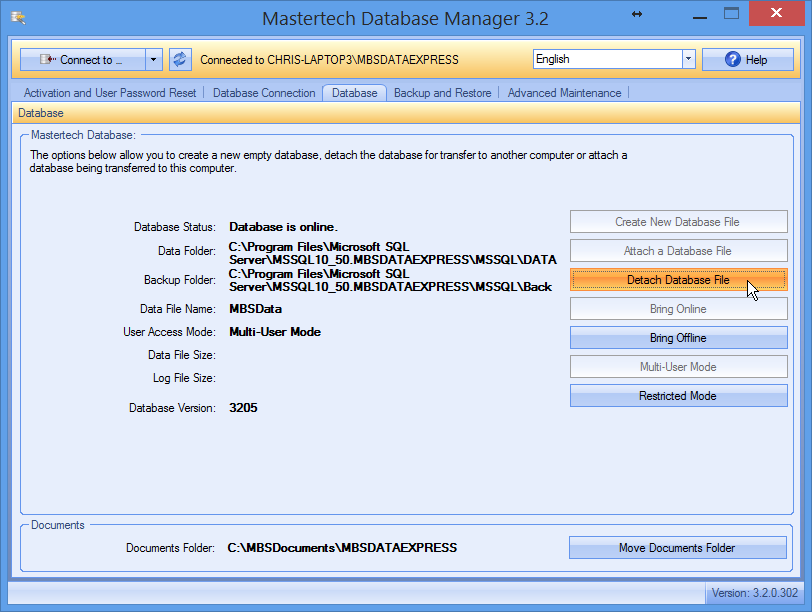Close the Mastertech Database Manager window
Viewport: 812px width, 612px height.
(776, 13)
